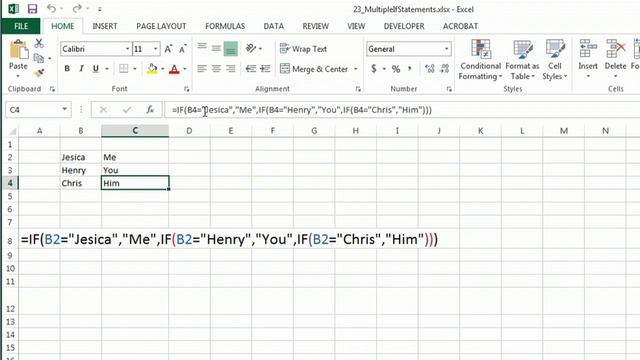Click the Increase Decimal icon
Image resolution: width=640 pixels, height=360 pixels.
tap(429, 69)
